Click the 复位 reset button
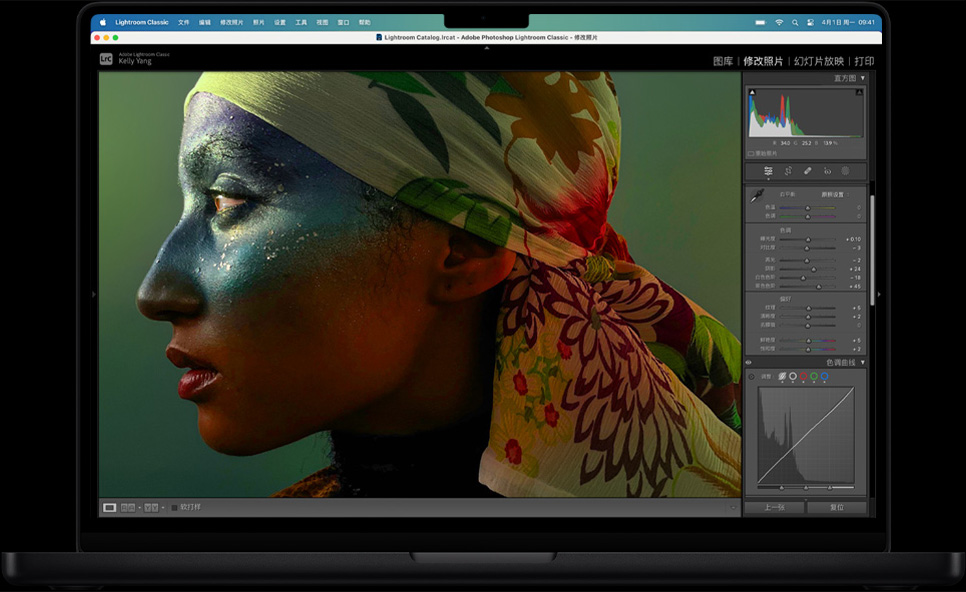Image resolution: width=966 pixels, height=592 pixels. click(837, 507)
